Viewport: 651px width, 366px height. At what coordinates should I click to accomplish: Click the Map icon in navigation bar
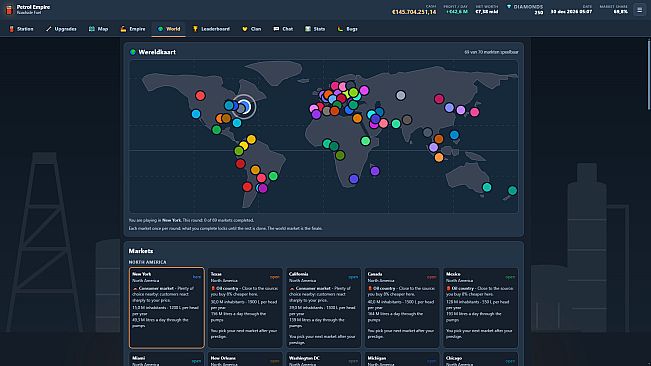coord(92,29)
